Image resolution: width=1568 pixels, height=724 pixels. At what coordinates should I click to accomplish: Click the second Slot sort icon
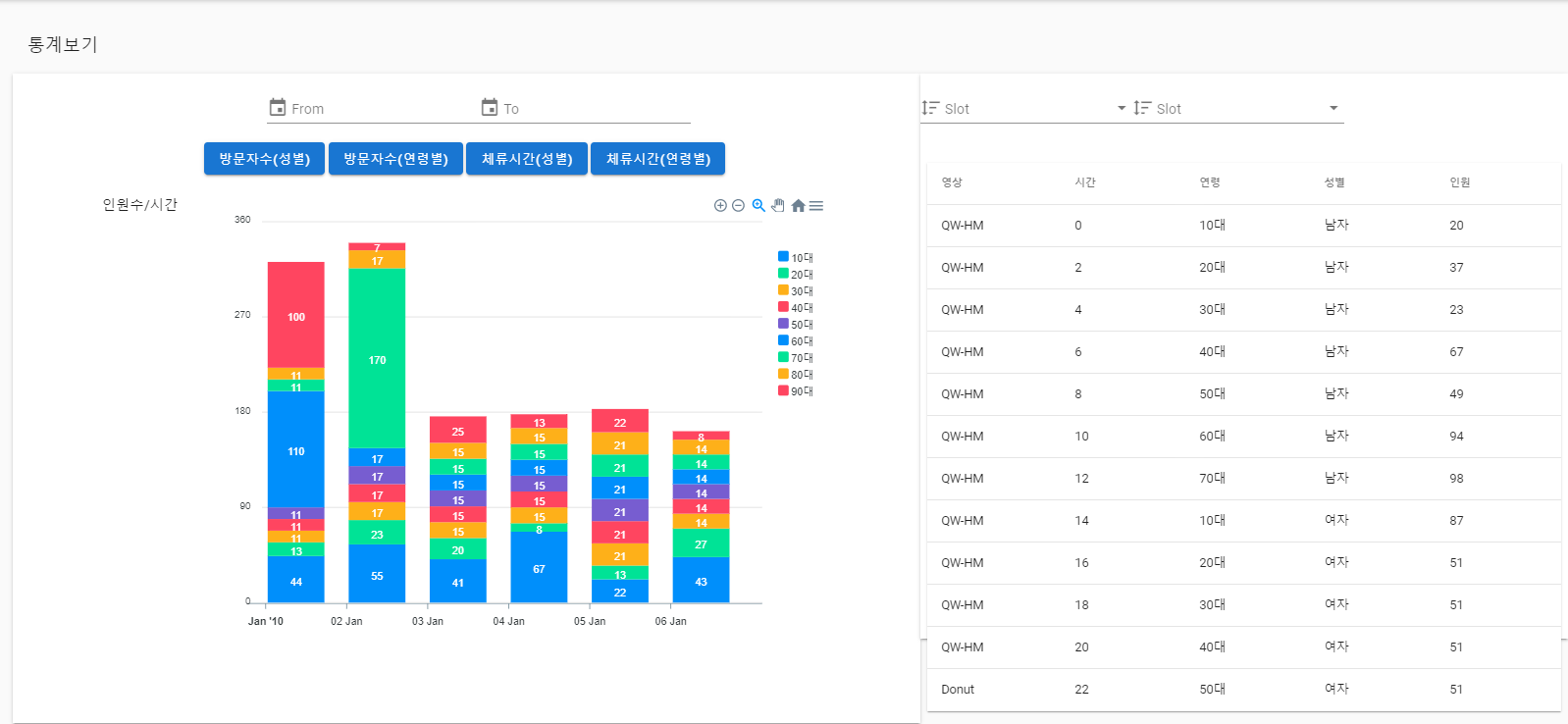[1142, 108]
